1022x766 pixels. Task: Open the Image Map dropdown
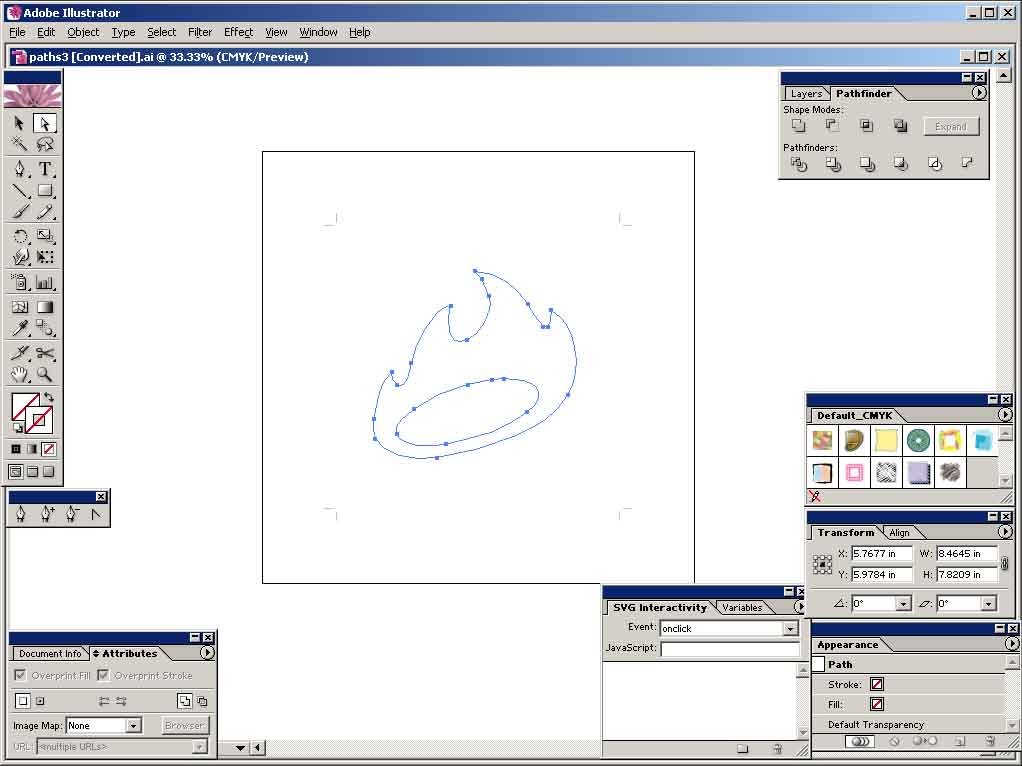(x=134, y=726)
